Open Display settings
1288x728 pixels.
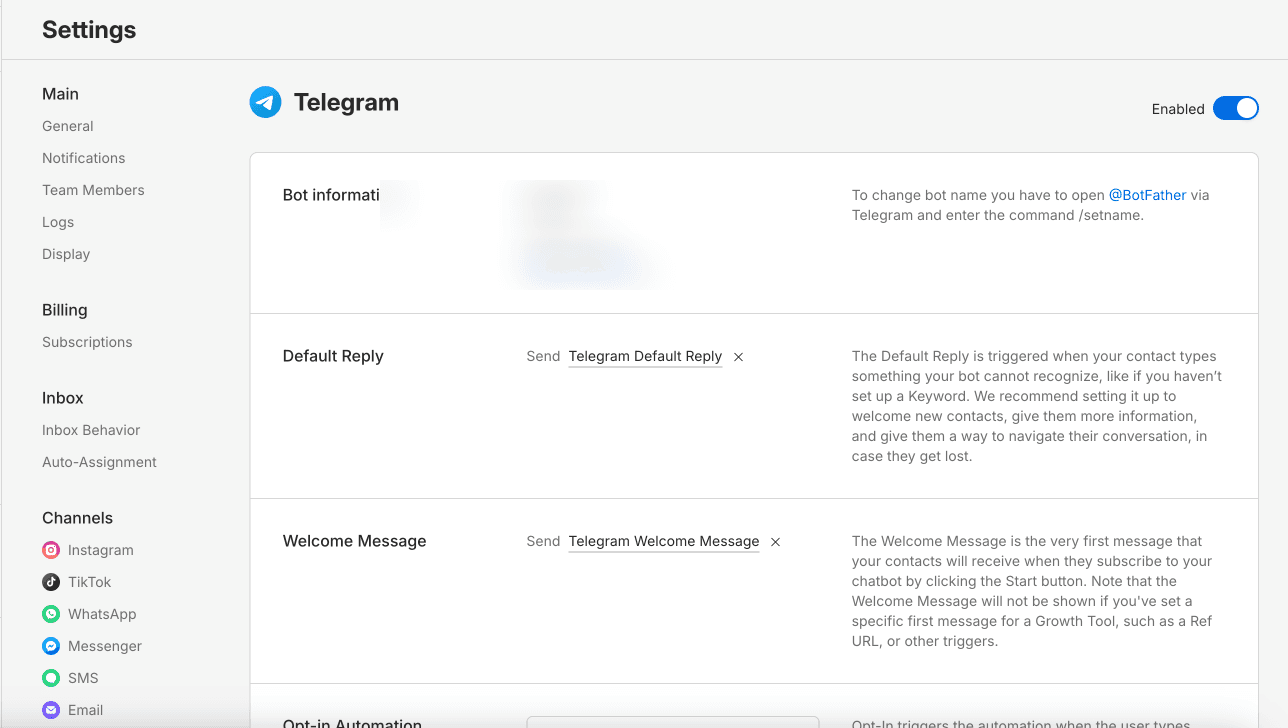click(66, 254)
